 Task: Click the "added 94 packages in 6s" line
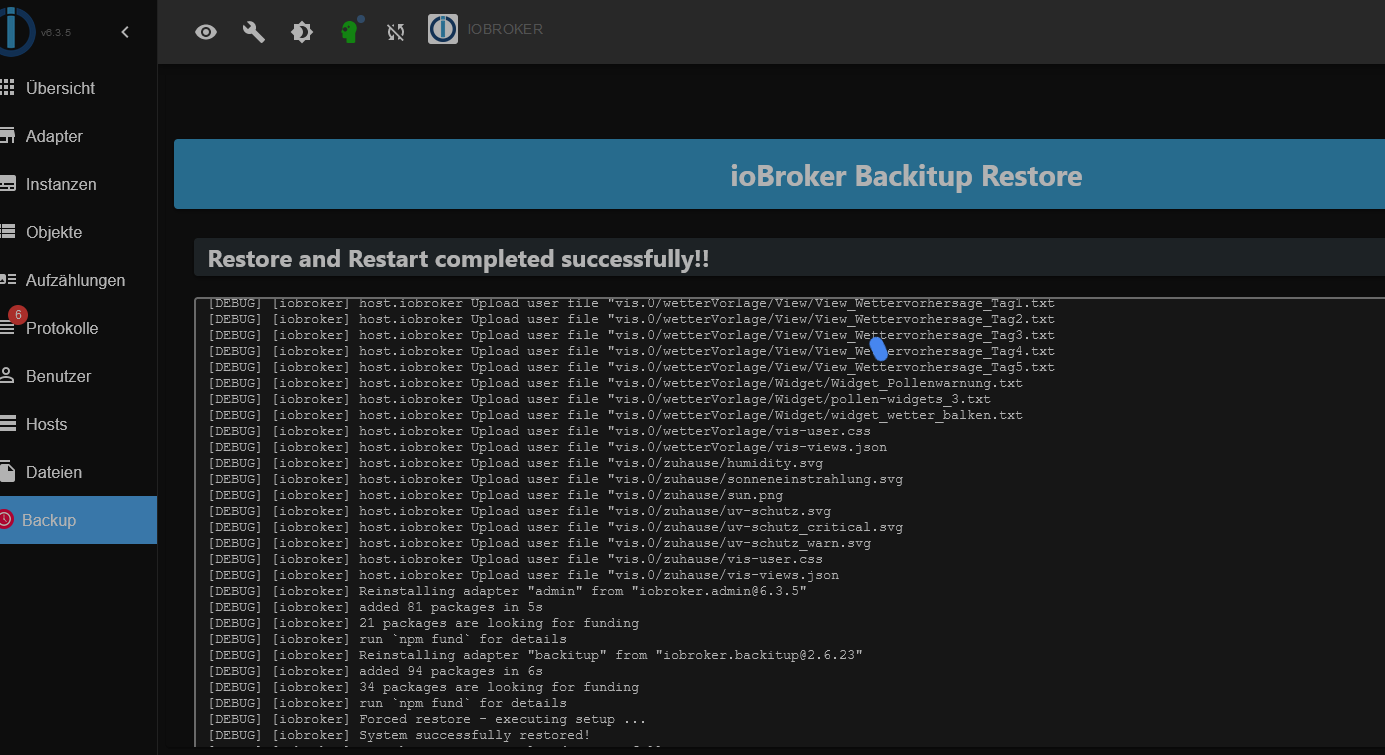(375, 671)
